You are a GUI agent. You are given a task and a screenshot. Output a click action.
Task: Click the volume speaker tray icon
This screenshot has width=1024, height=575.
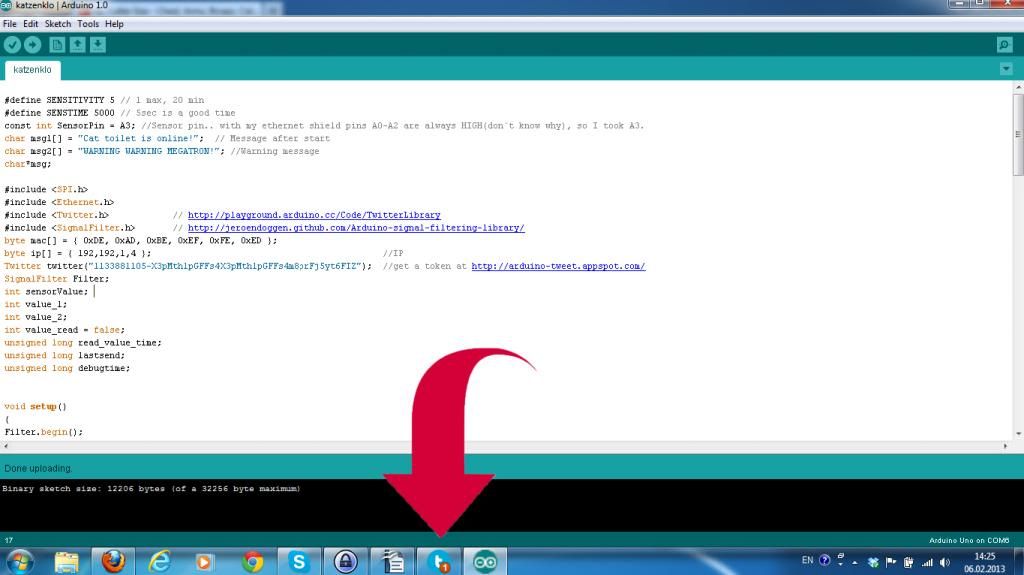(945, 562)
